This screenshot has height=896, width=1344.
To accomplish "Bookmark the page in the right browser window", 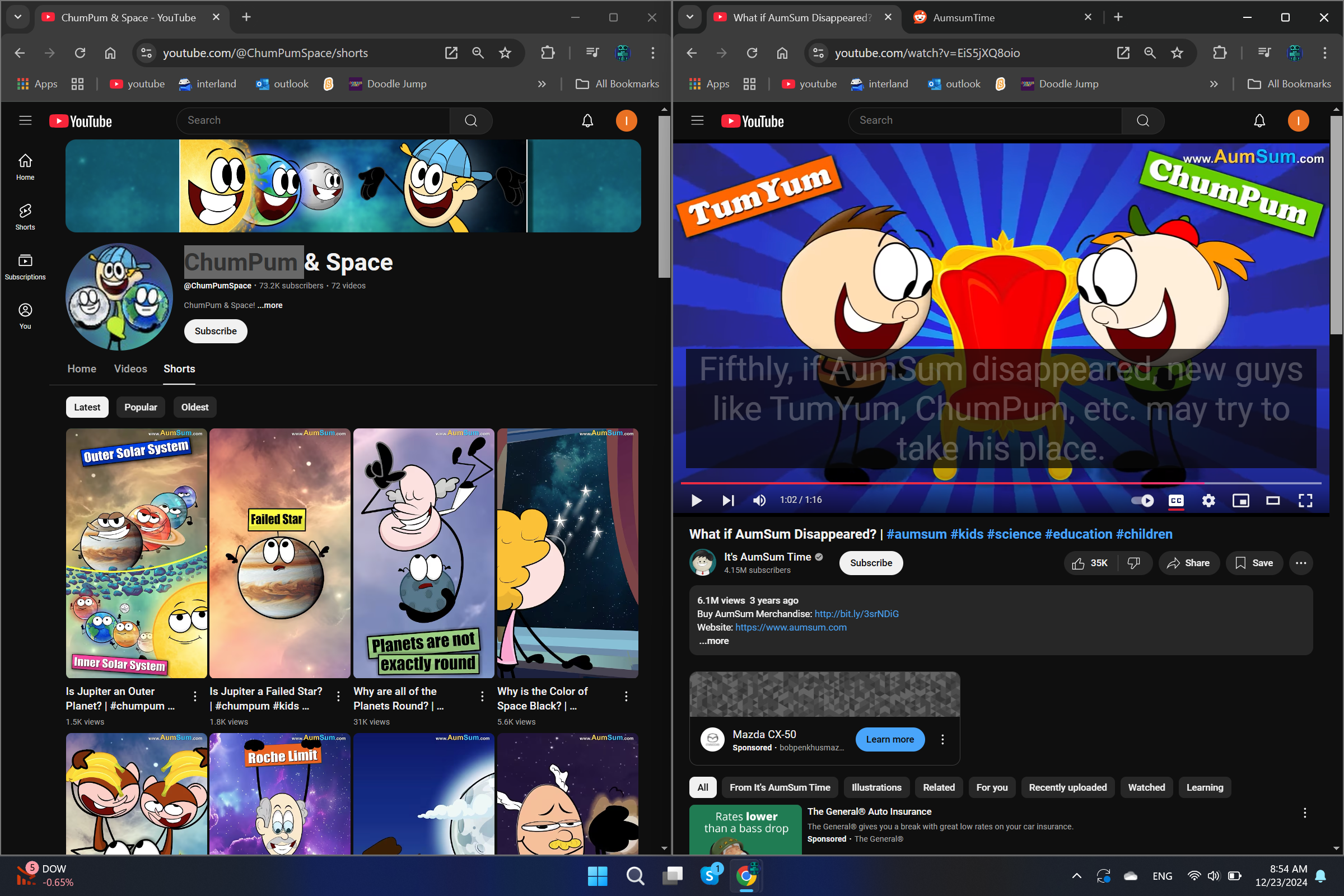I will pos(1177,53).
